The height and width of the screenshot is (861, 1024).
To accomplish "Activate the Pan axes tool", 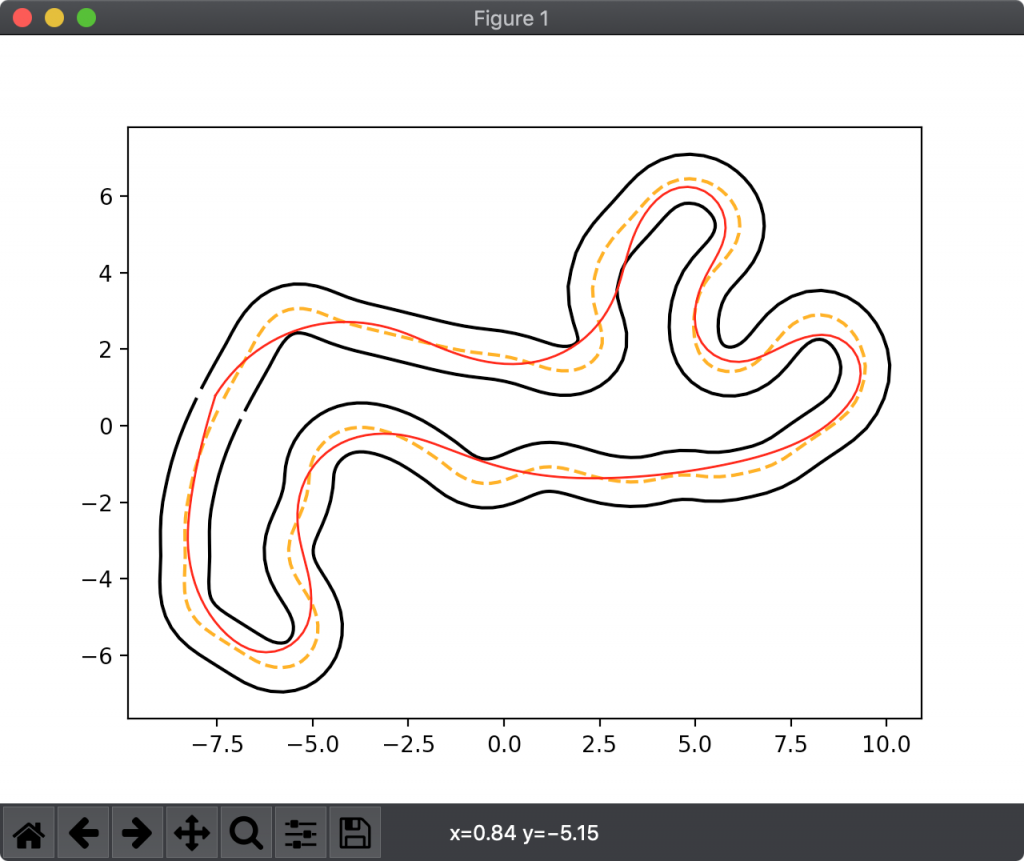I will click(x=192, y=833).
